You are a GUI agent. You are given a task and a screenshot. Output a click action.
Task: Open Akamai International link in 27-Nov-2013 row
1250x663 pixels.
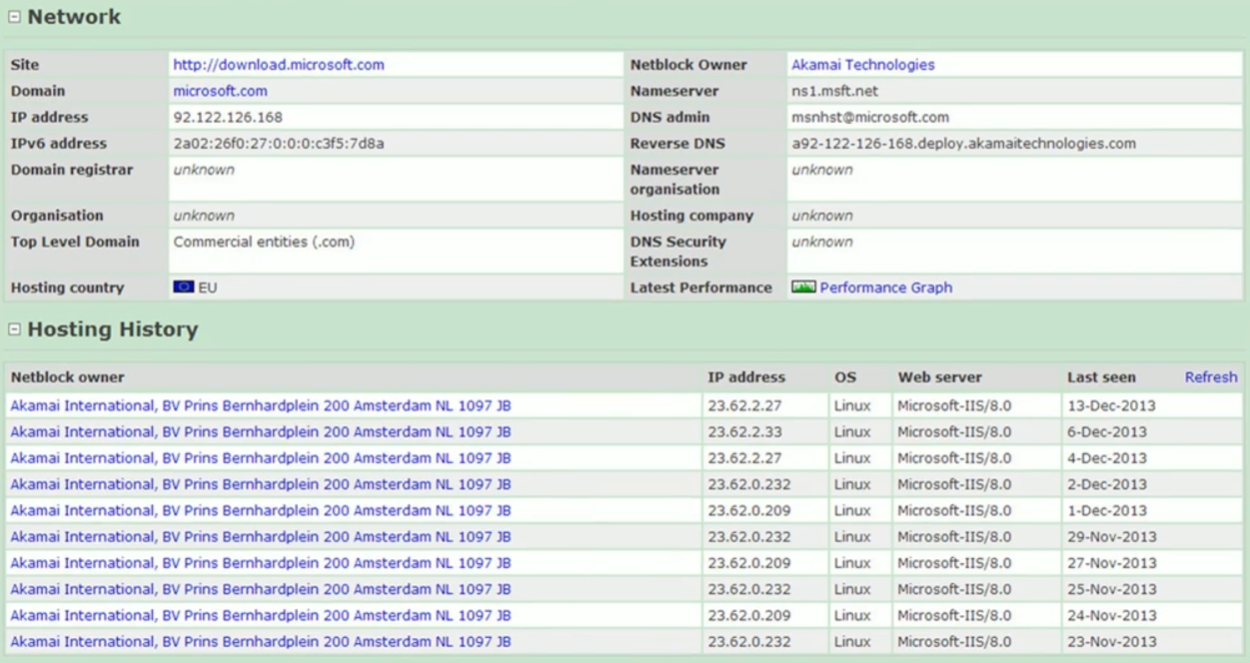(x=261, y=563)
